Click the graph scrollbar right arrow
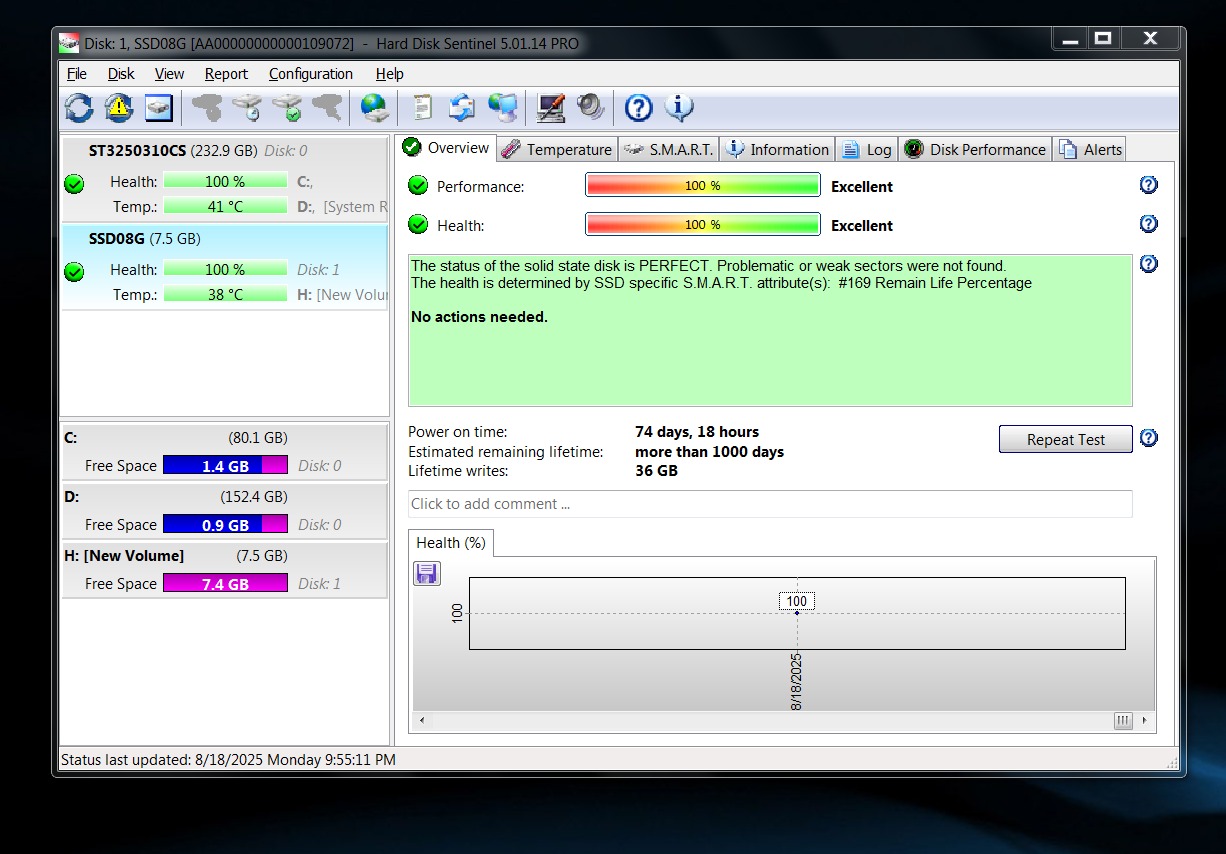Viewport: 1226px width, 854px height. point(1144,721)
